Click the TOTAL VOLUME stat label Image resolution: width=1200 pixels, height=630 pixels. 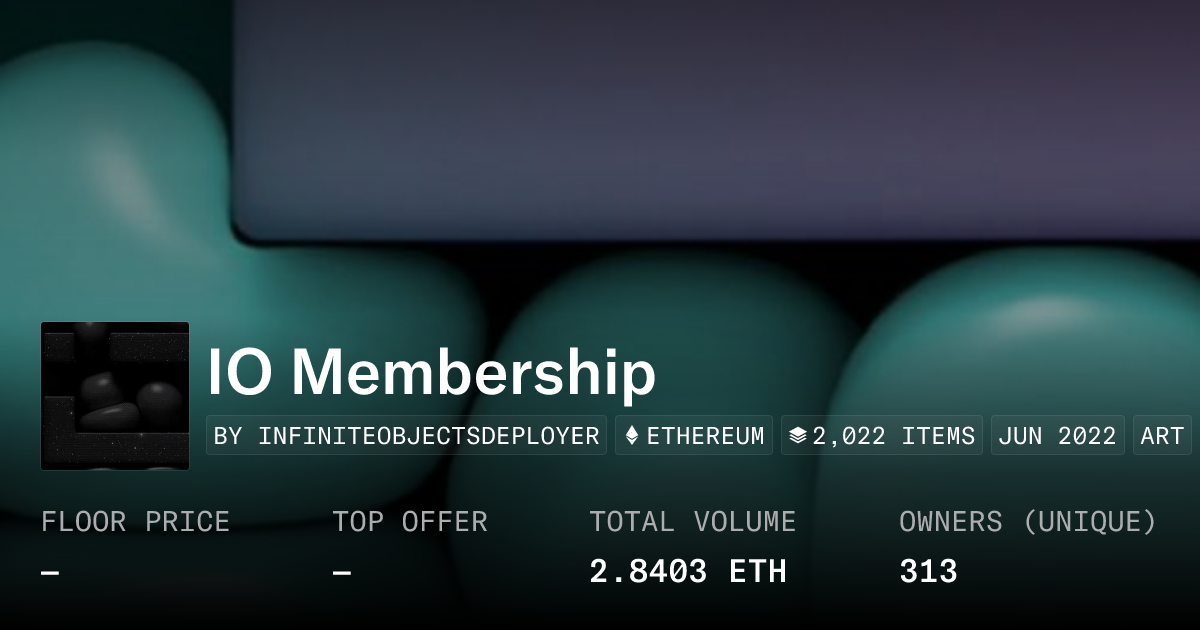tap(692, 522)
